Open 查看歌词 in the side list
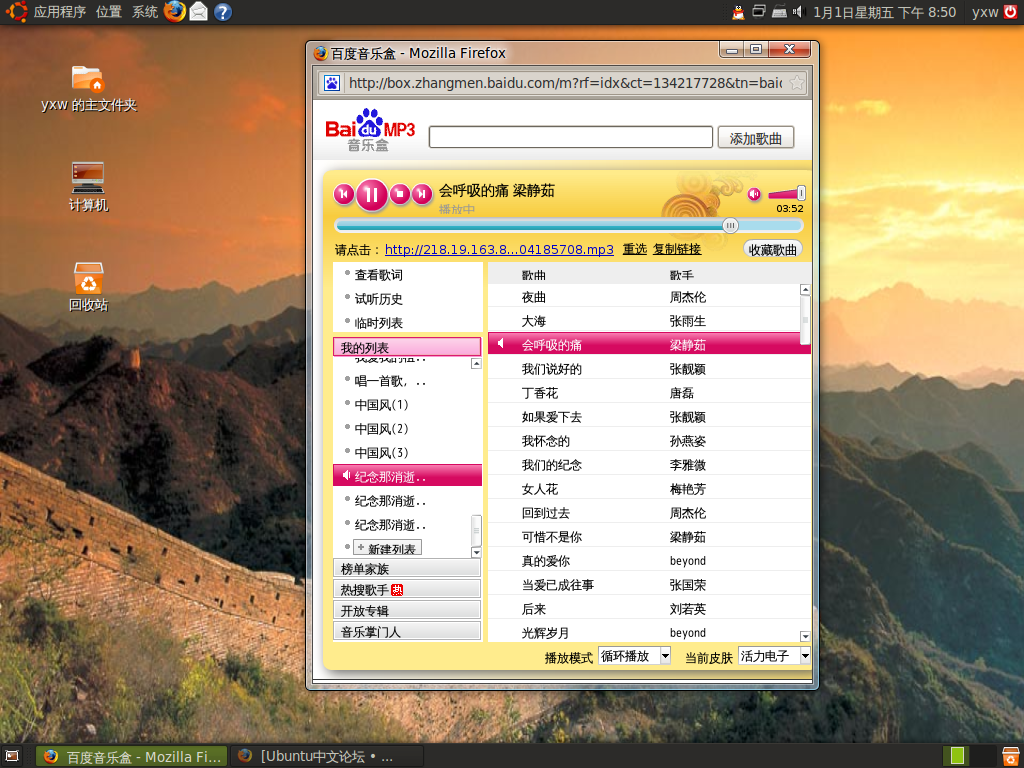1024x768 pixels. click(378, 275)
